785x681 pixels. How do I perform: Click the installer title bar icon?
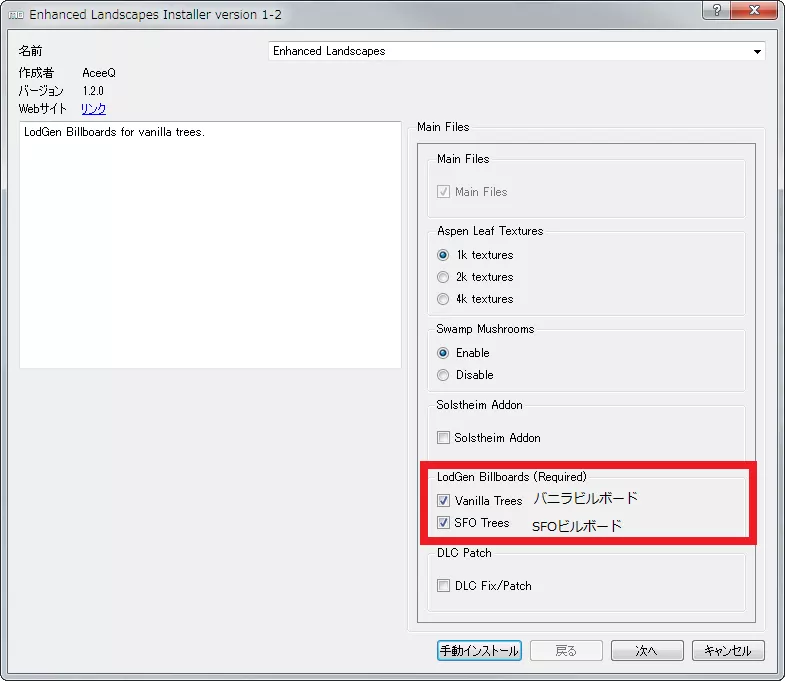(16, 15)
